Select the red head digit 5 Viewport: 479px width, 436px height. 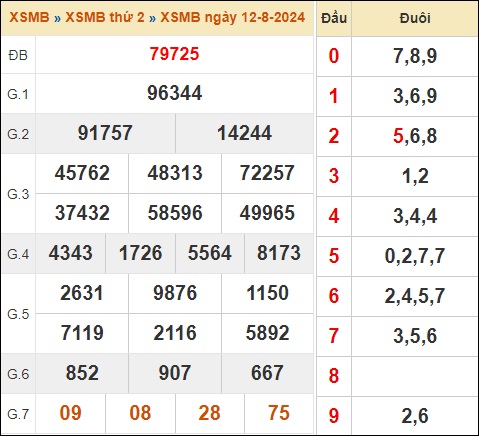click(x=334, y=256)
